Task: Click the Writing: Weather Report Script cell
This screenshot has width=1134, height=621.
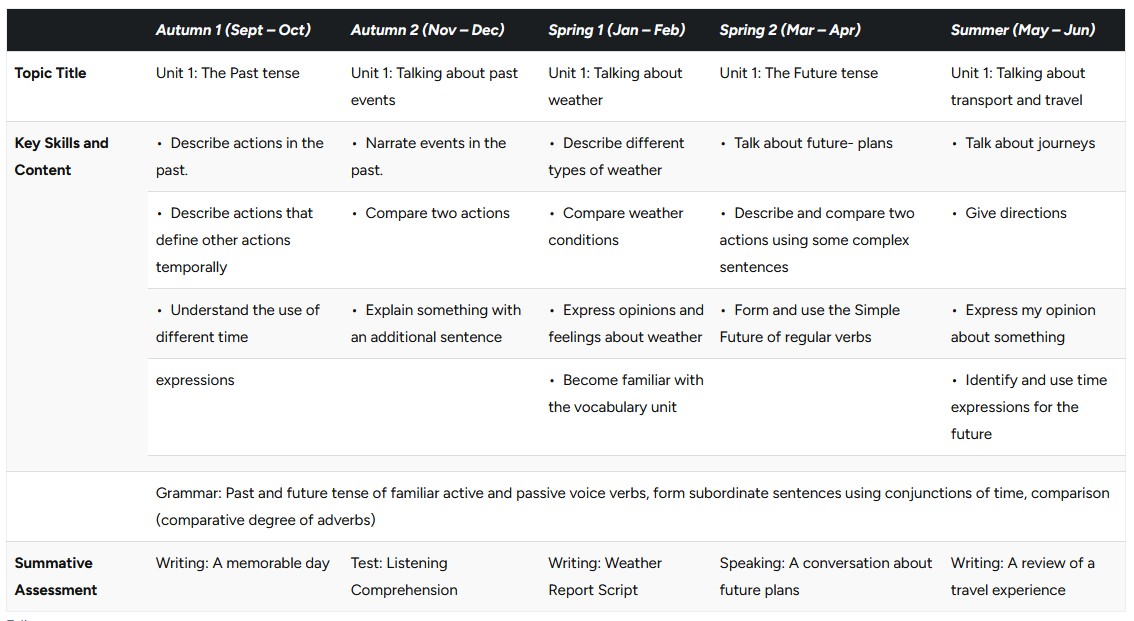Action: pos(605,576)
